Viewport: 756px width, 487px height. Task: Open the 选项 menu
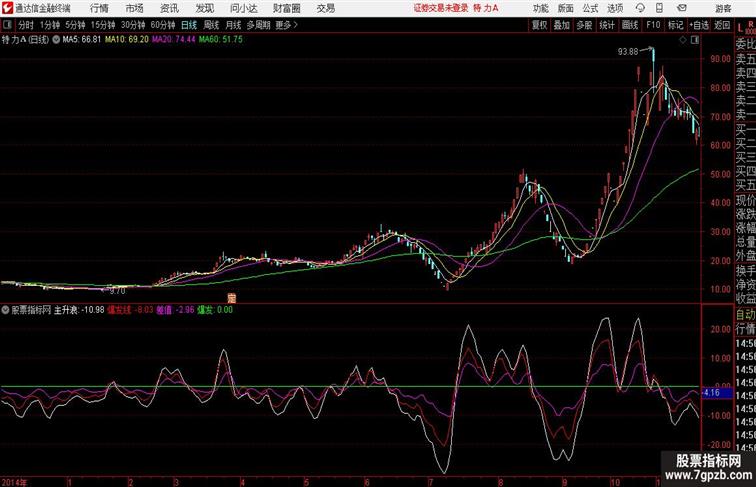(615, 8)
